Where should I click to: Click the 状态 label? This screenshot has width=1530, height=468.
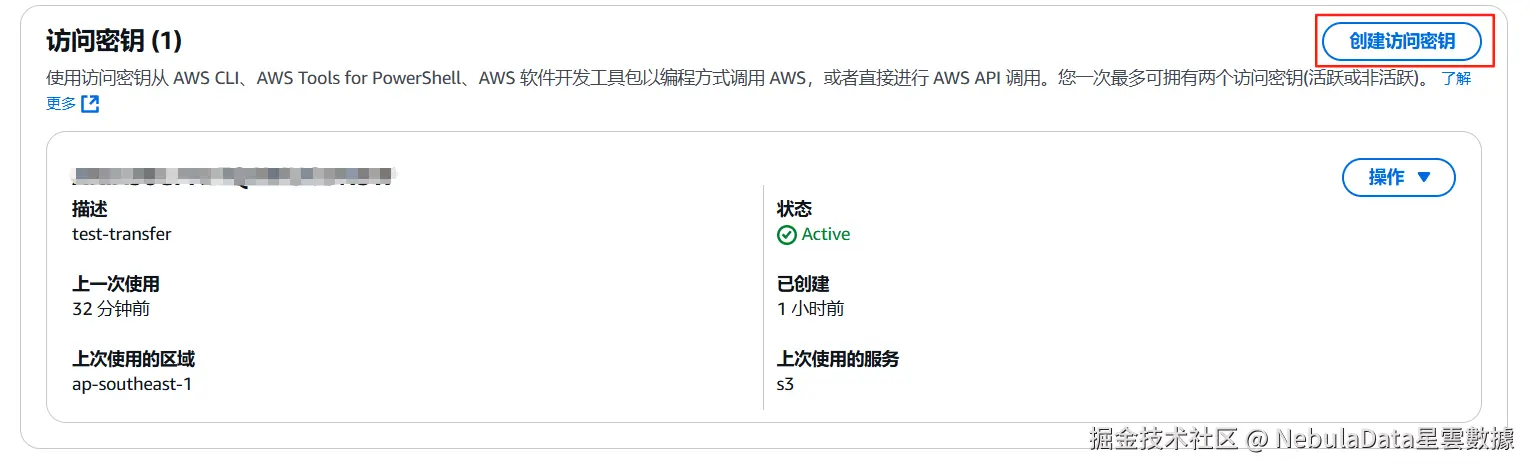pos(794,209)
